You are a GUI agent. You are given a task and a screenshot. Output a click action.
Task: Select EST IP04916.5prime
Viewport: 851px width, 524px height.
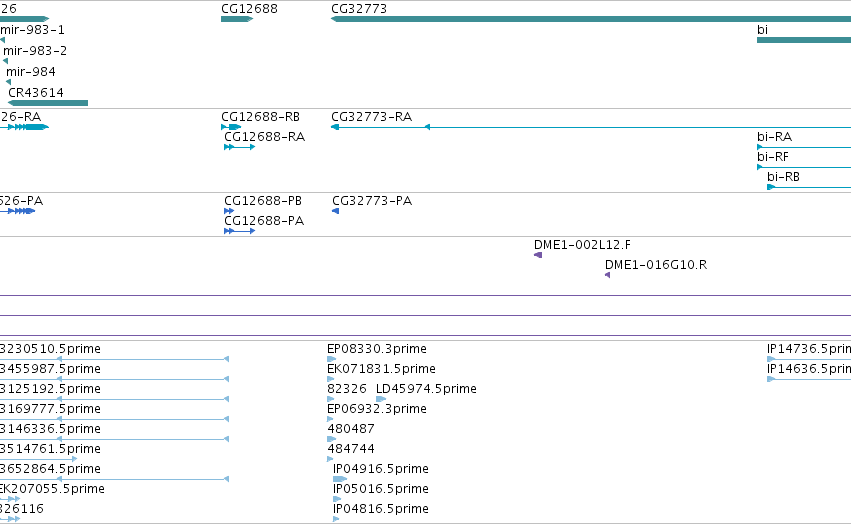point(340,479)
